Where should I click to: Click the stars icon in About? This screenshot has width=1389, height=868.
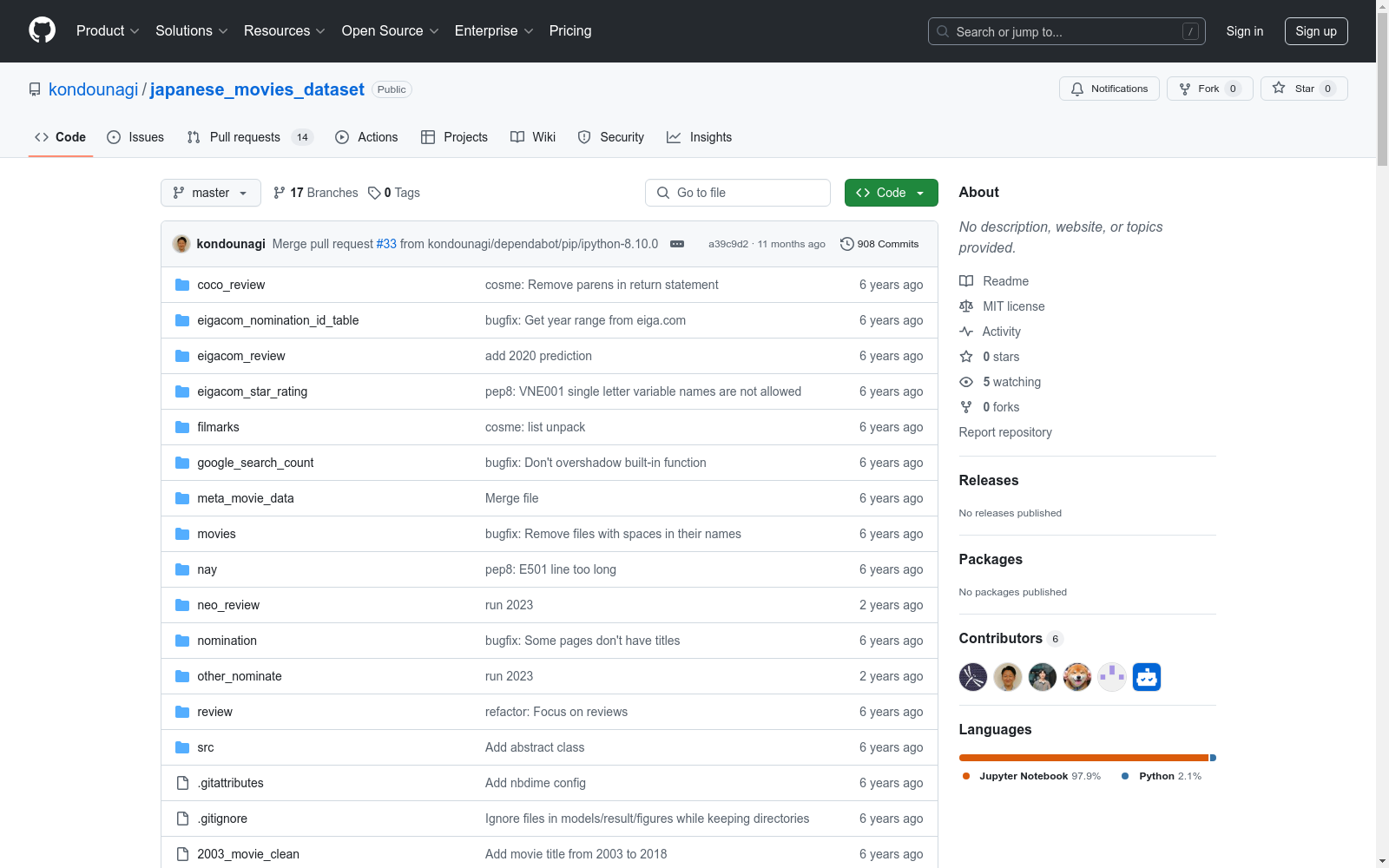coord(966,357)
